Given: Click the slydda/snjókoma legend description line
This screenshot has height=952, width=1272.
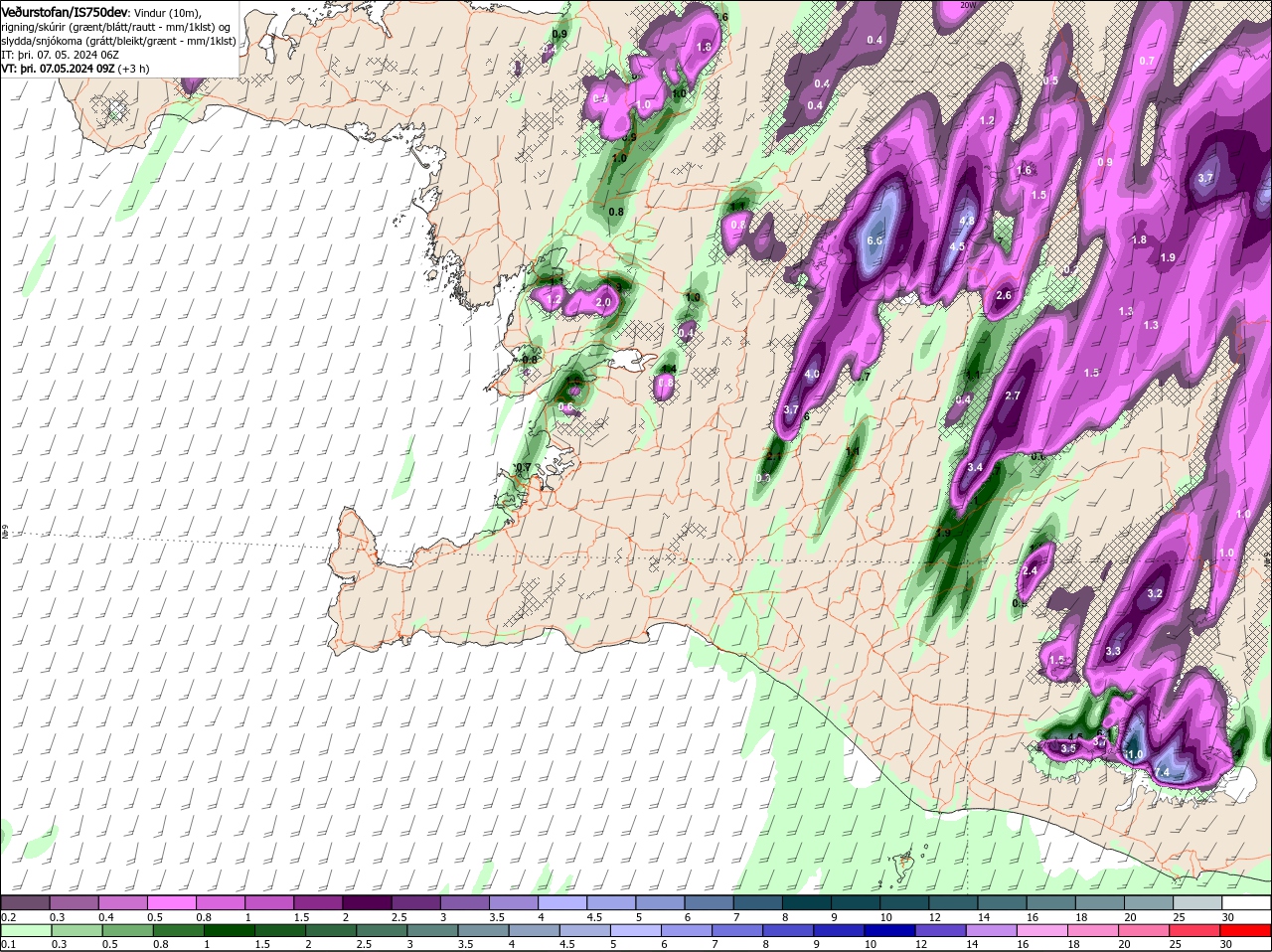Looking at the screenshot, I should (118, 41).
